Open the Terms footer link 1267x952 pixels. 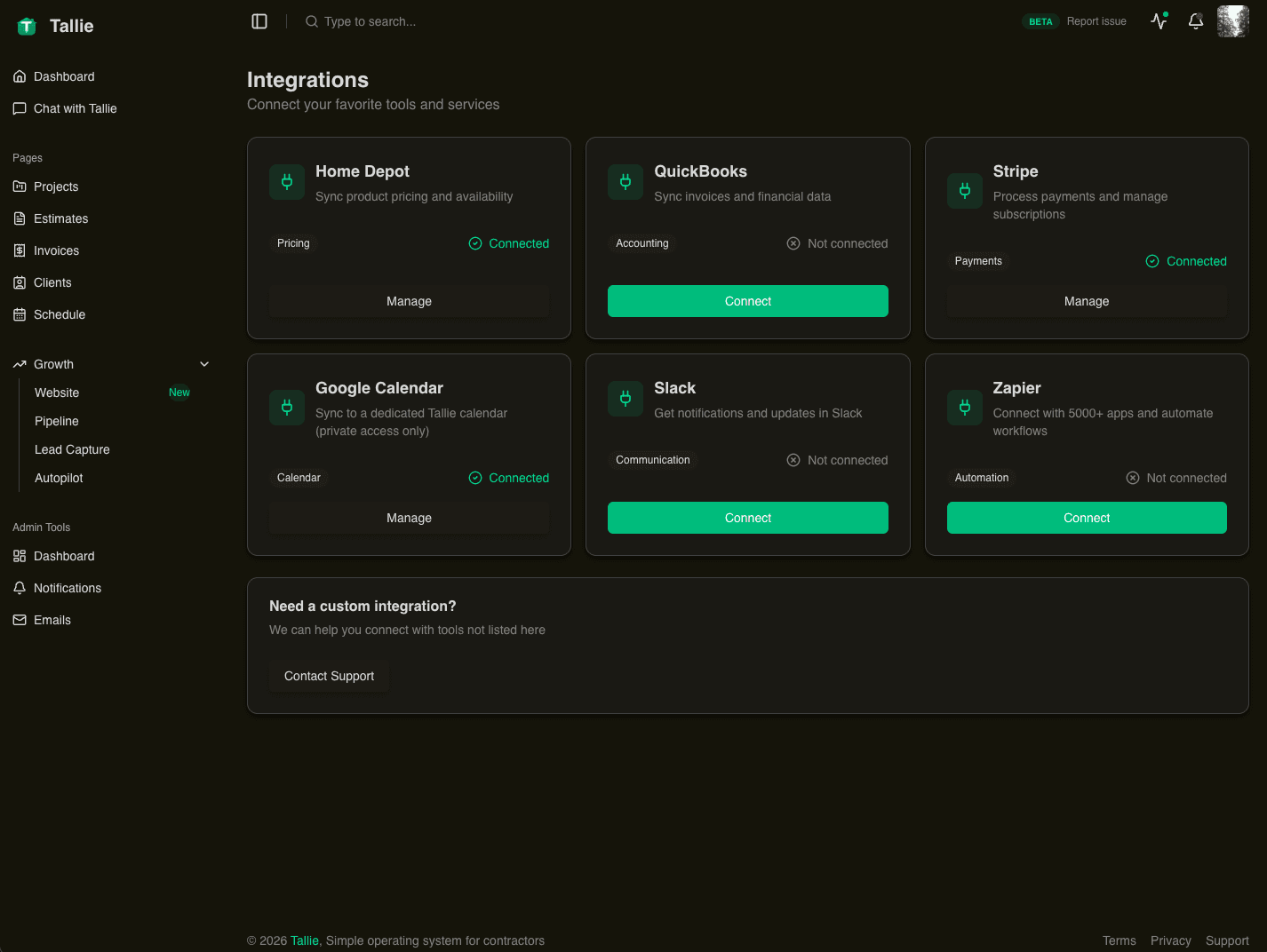click(1120, 940)
